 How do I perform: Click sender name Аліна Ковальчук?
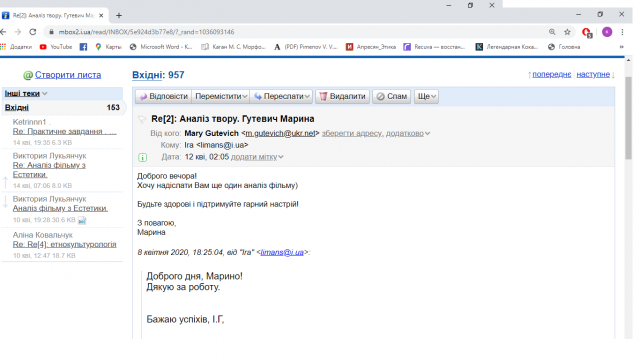click(42, 235)
